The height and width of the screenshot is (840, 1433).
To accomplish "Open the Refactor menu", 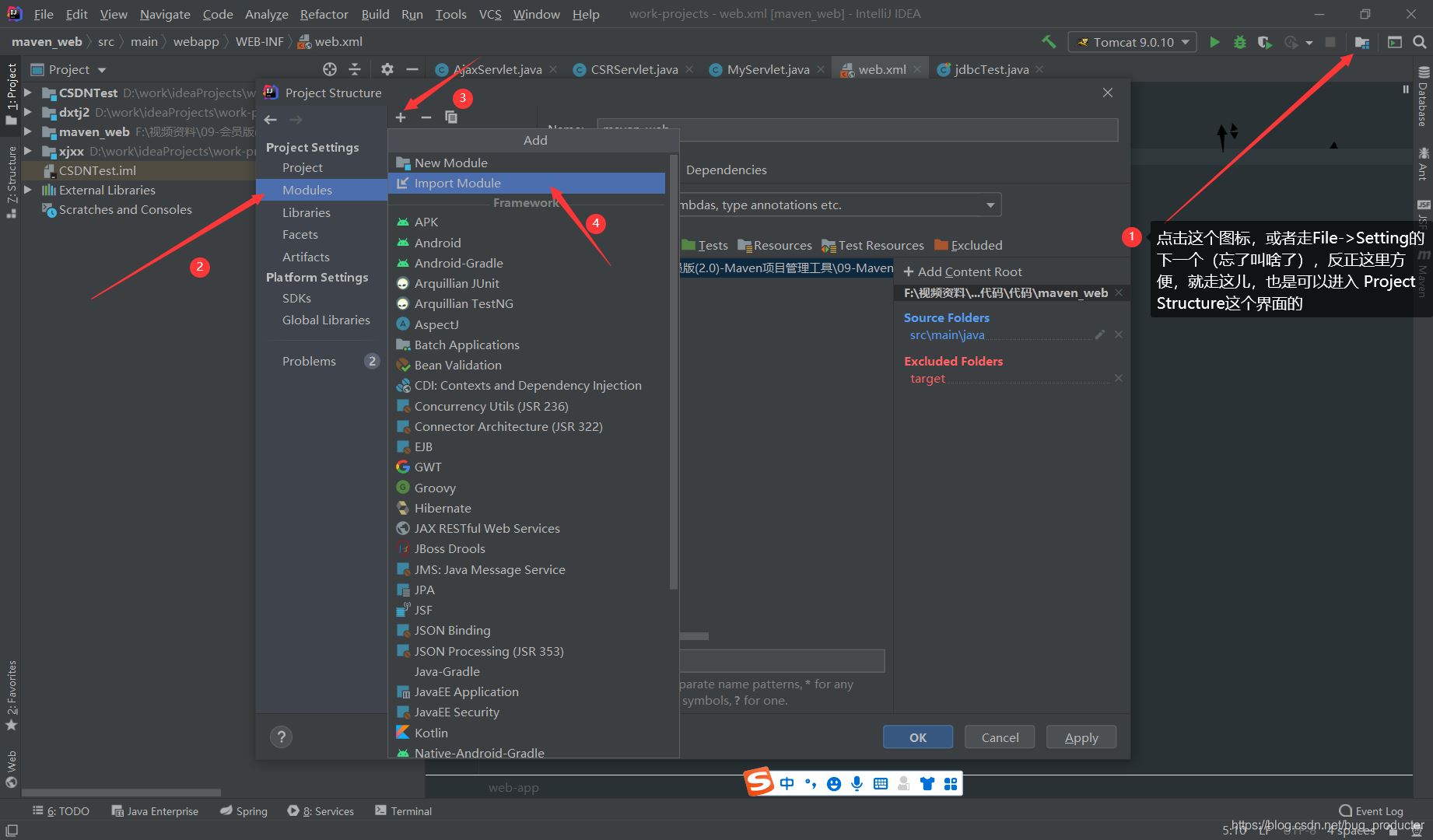I will click(324, 14).
